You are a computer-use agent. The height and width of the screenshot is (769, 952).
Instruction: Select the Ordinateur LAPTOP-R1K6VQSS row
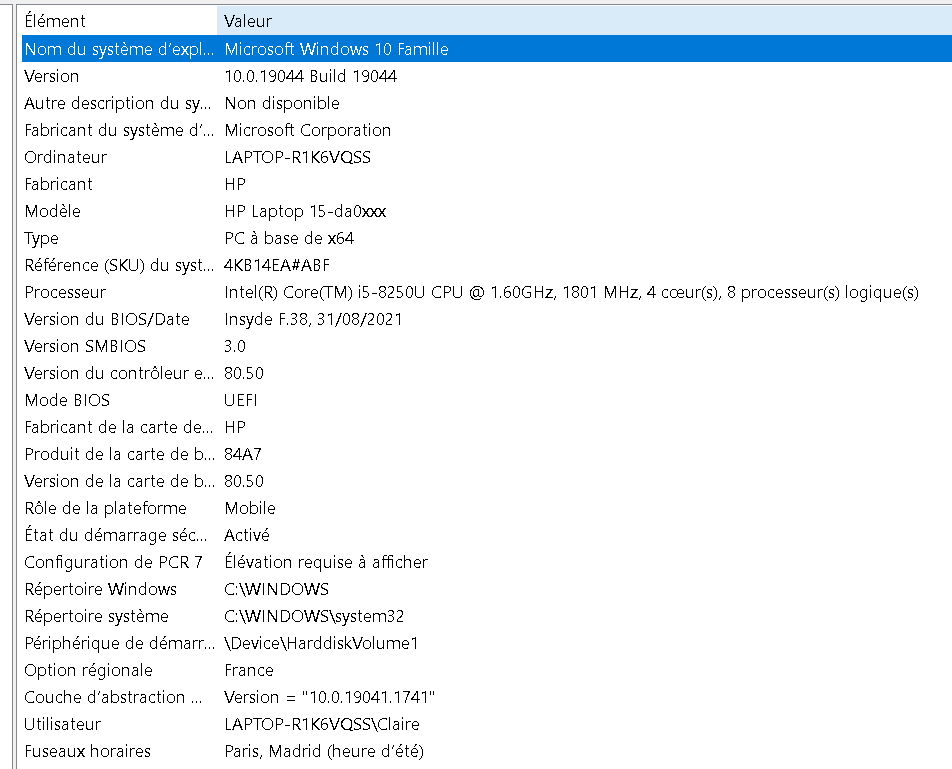click(x=486, y=157)
